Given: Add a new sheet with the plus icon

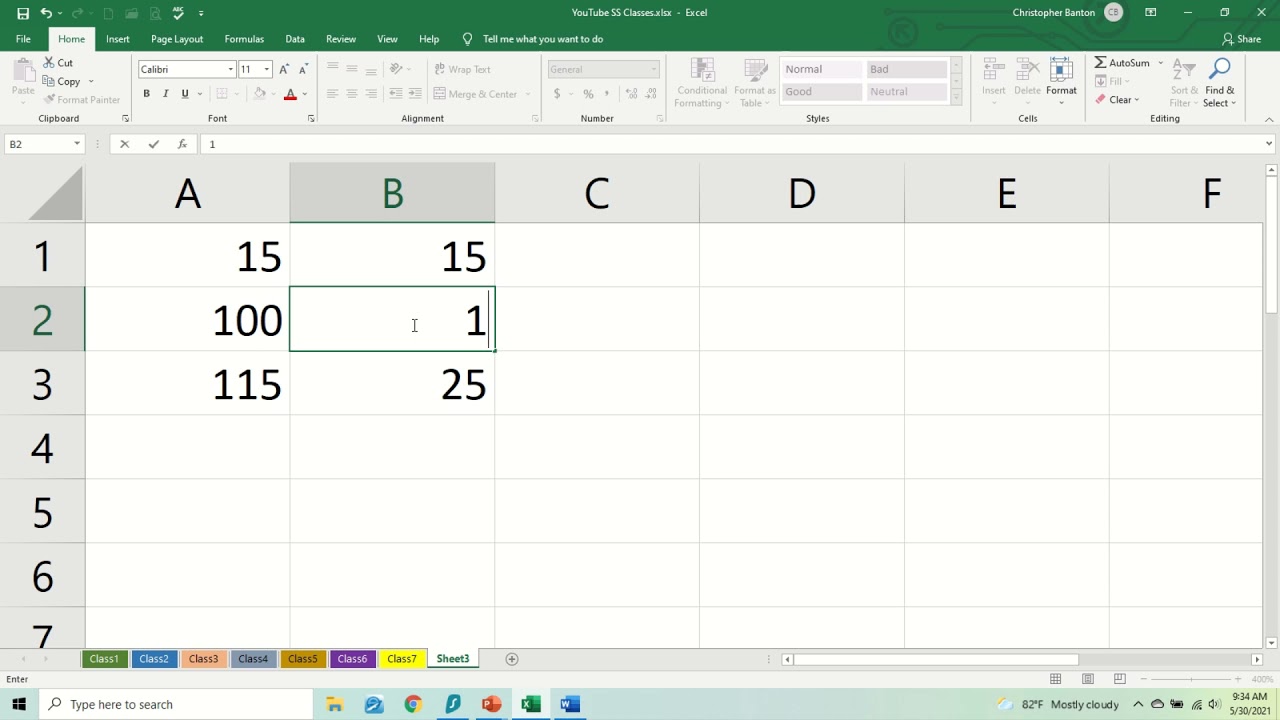Looking at the screenshot, I should (x=512, y=659).
